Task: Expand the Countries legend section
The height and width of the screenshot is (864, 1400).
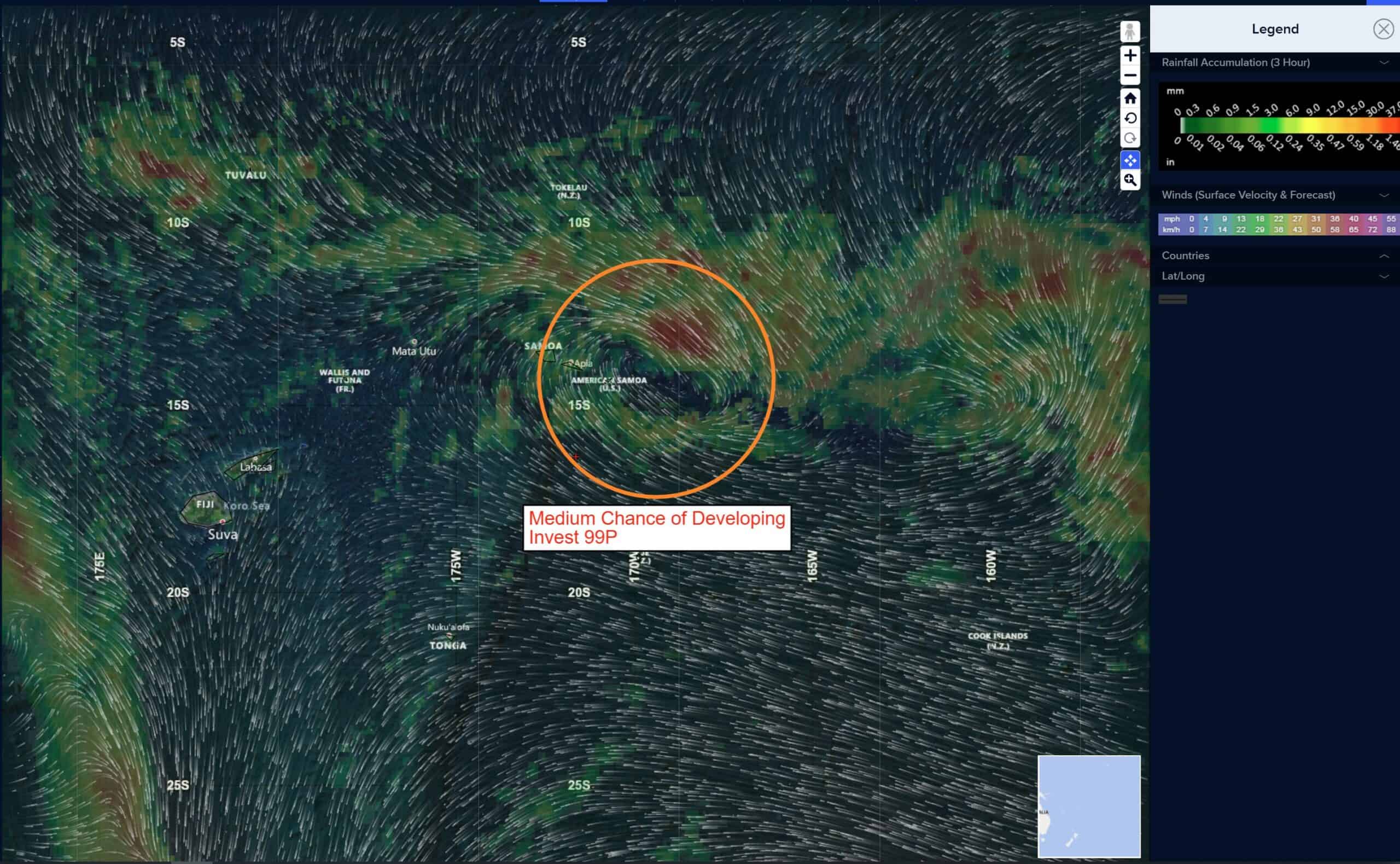Action: 1384,256
